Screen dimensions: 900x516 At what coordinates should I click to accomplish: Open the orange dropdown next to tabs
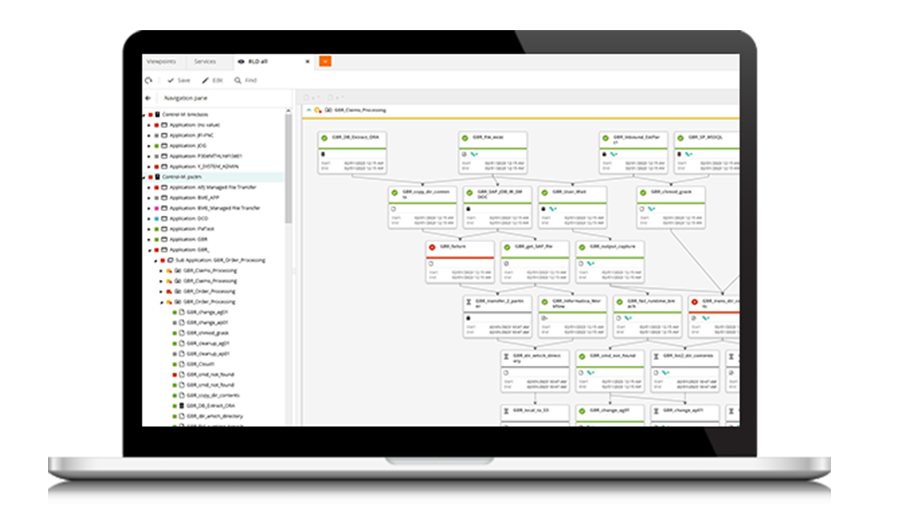tap(325, 61)
